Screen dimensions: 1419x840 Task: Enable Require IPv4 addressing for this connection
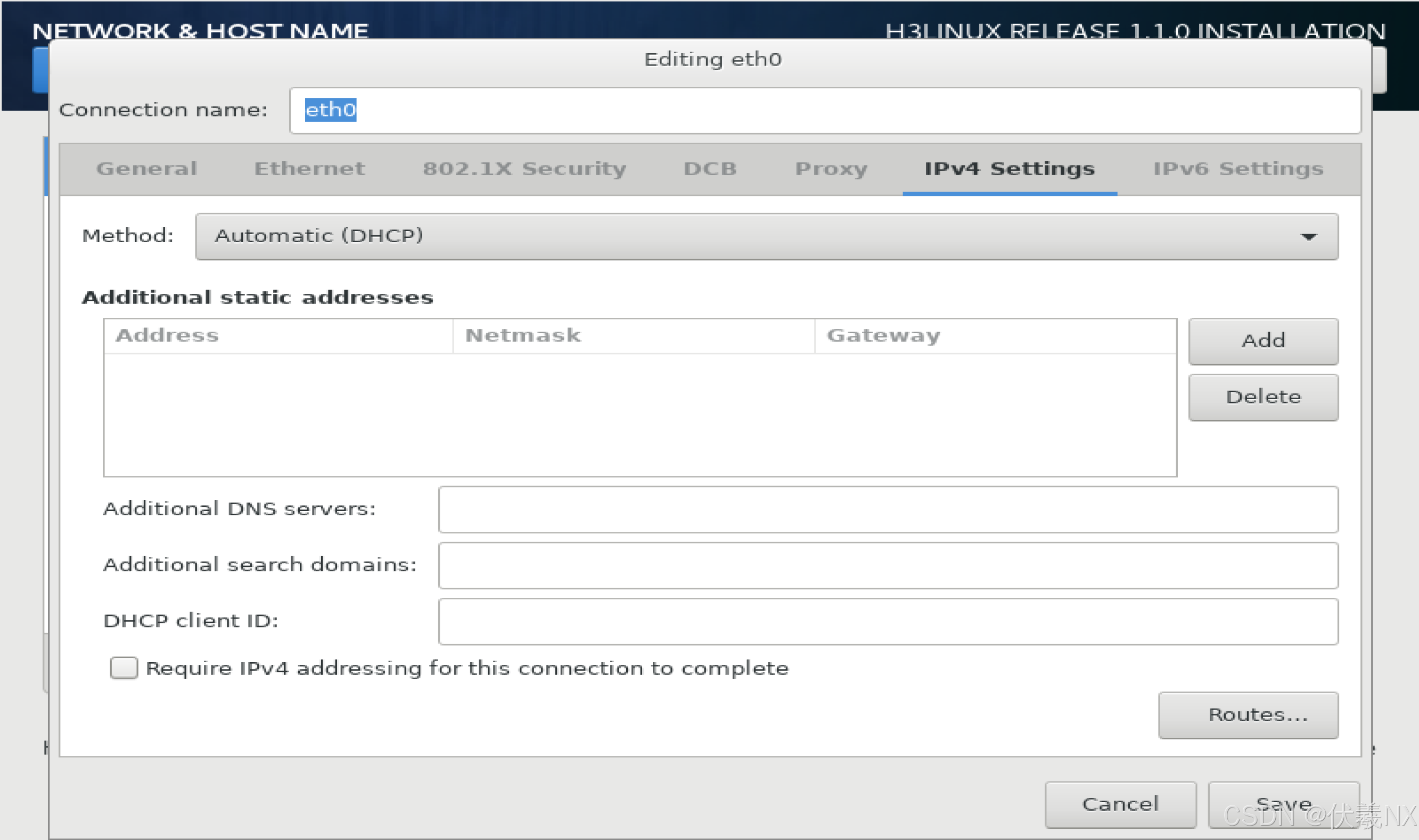(124, 668)
